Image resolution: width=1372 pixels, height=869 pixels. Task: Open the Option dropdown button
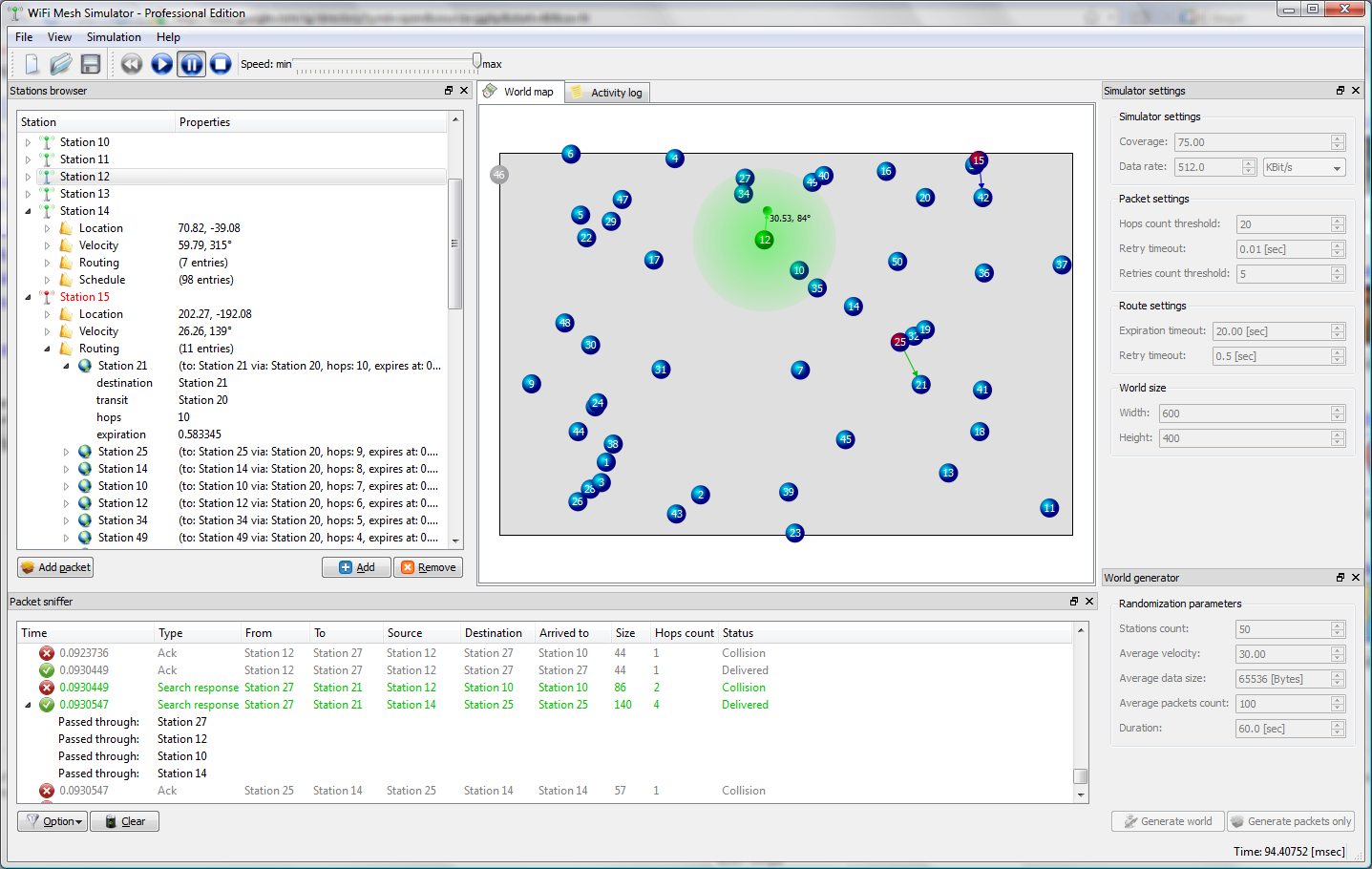pos(53,821)
